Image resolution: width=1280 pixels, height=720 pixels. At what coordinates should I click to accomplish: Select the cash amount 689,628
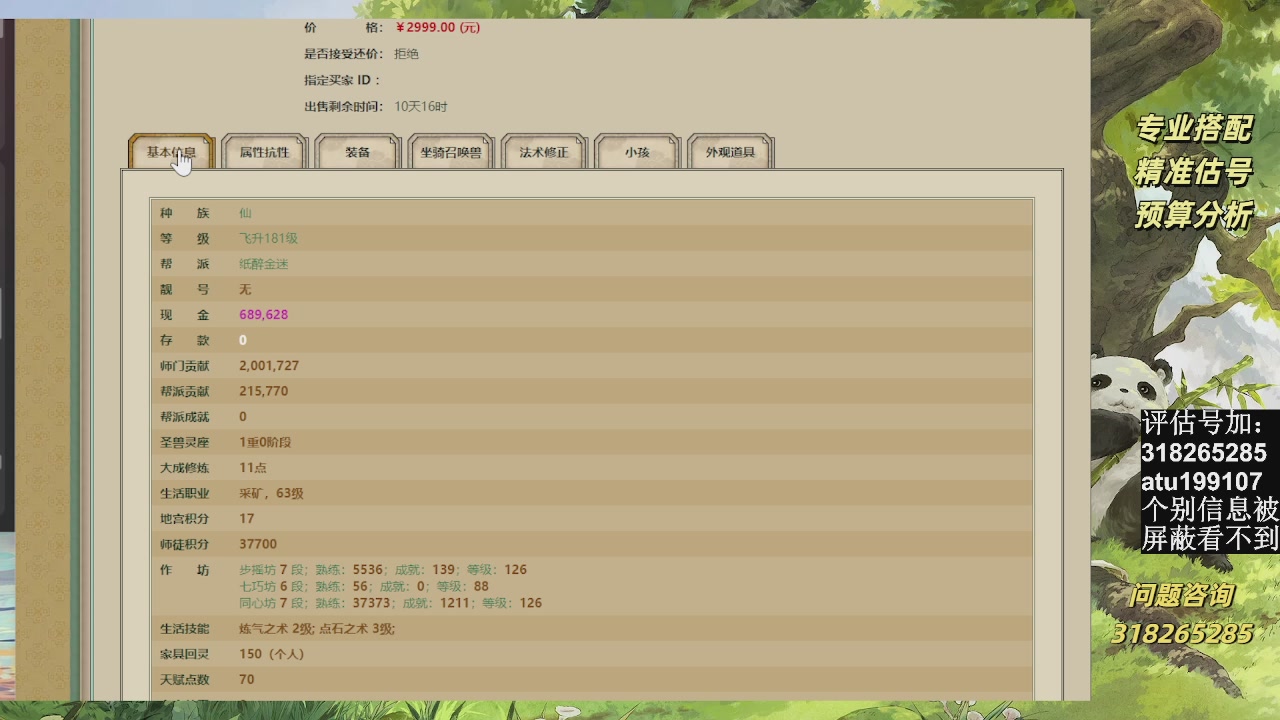[264, 315]
